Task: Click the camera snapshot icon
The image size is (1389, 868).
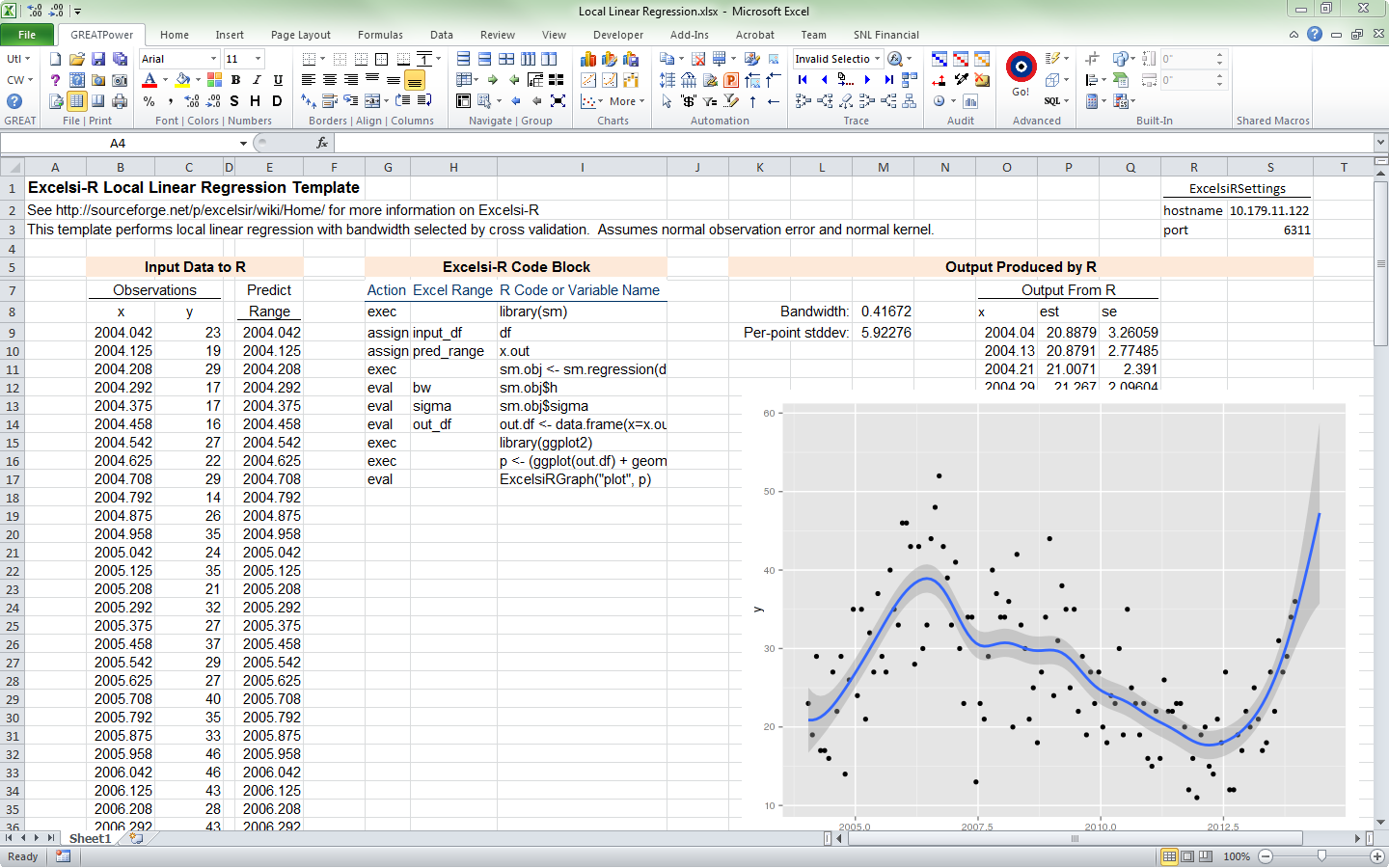Action: pos(120,80)
